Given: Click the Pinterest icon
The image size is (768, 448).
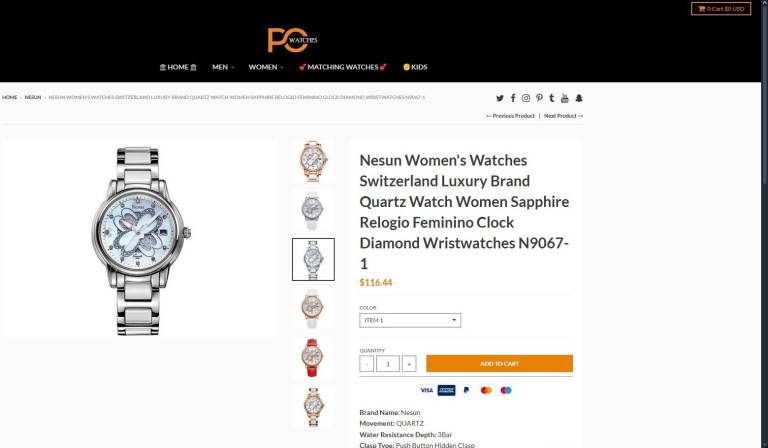Looking at the screenshot, I should [539, 98].
